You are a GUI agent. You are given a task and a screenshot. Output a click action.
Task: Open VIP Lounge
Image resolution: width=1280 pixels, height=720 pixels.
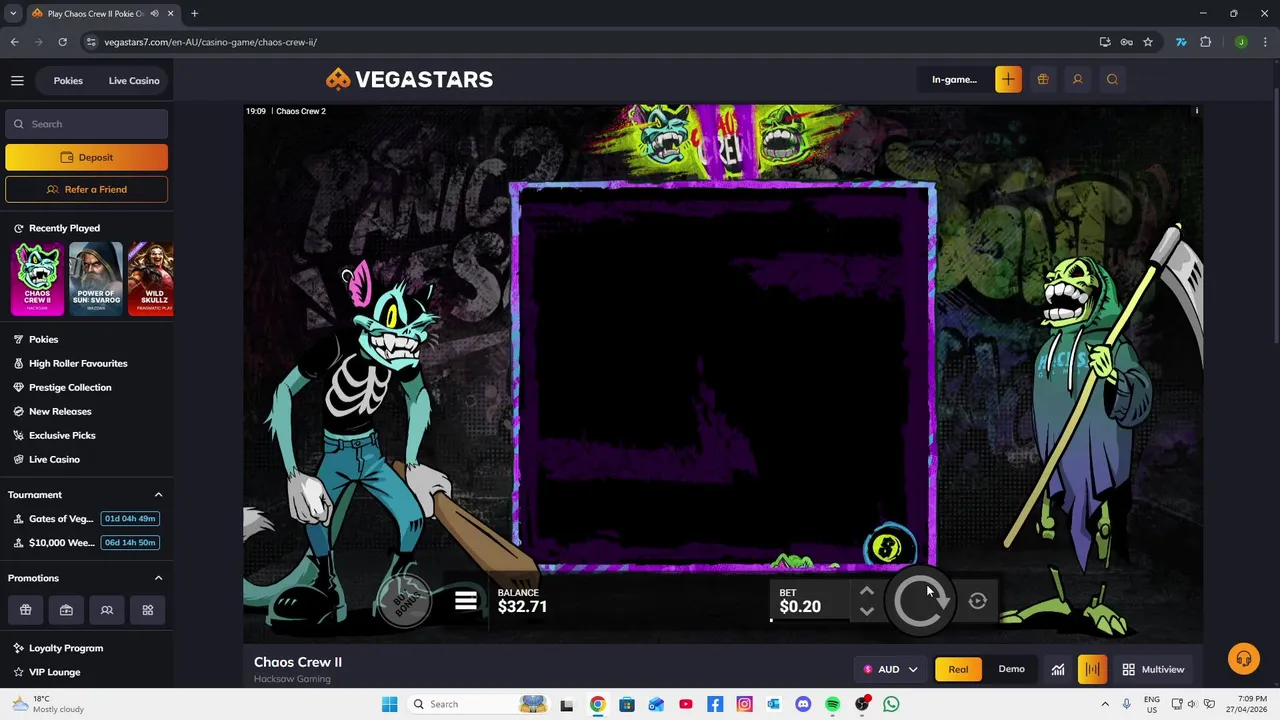54,672
